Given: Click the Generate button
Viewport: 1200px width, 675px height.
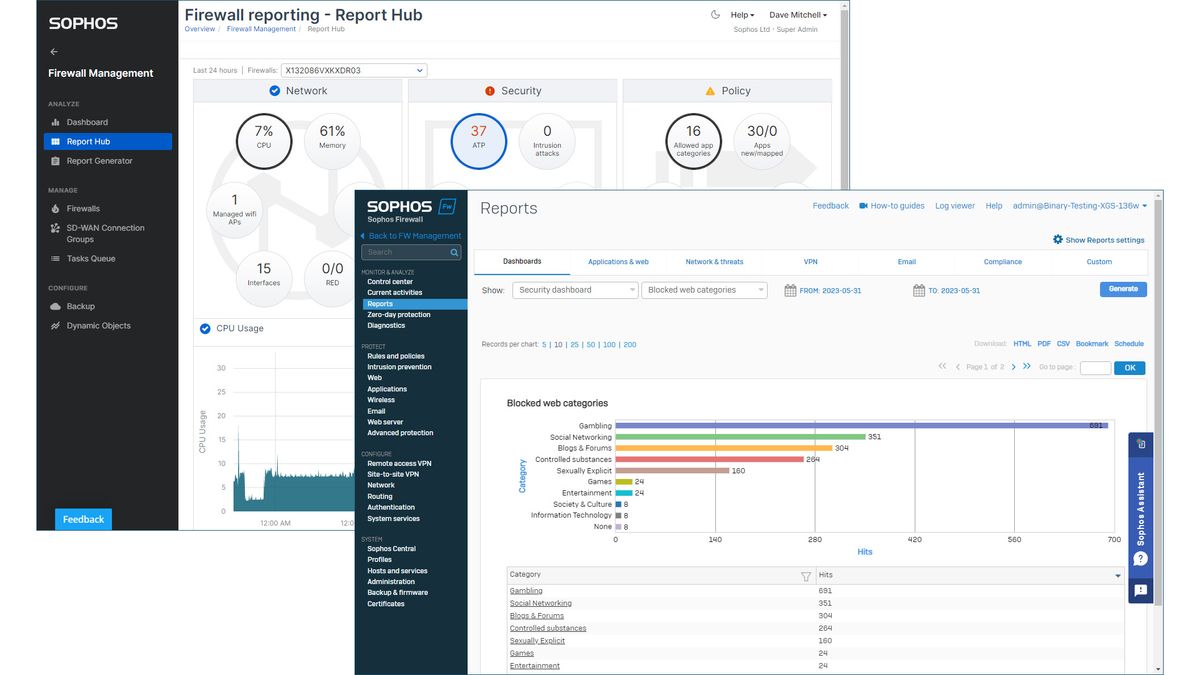Looking at the screenshot, I should point(1122,289).
